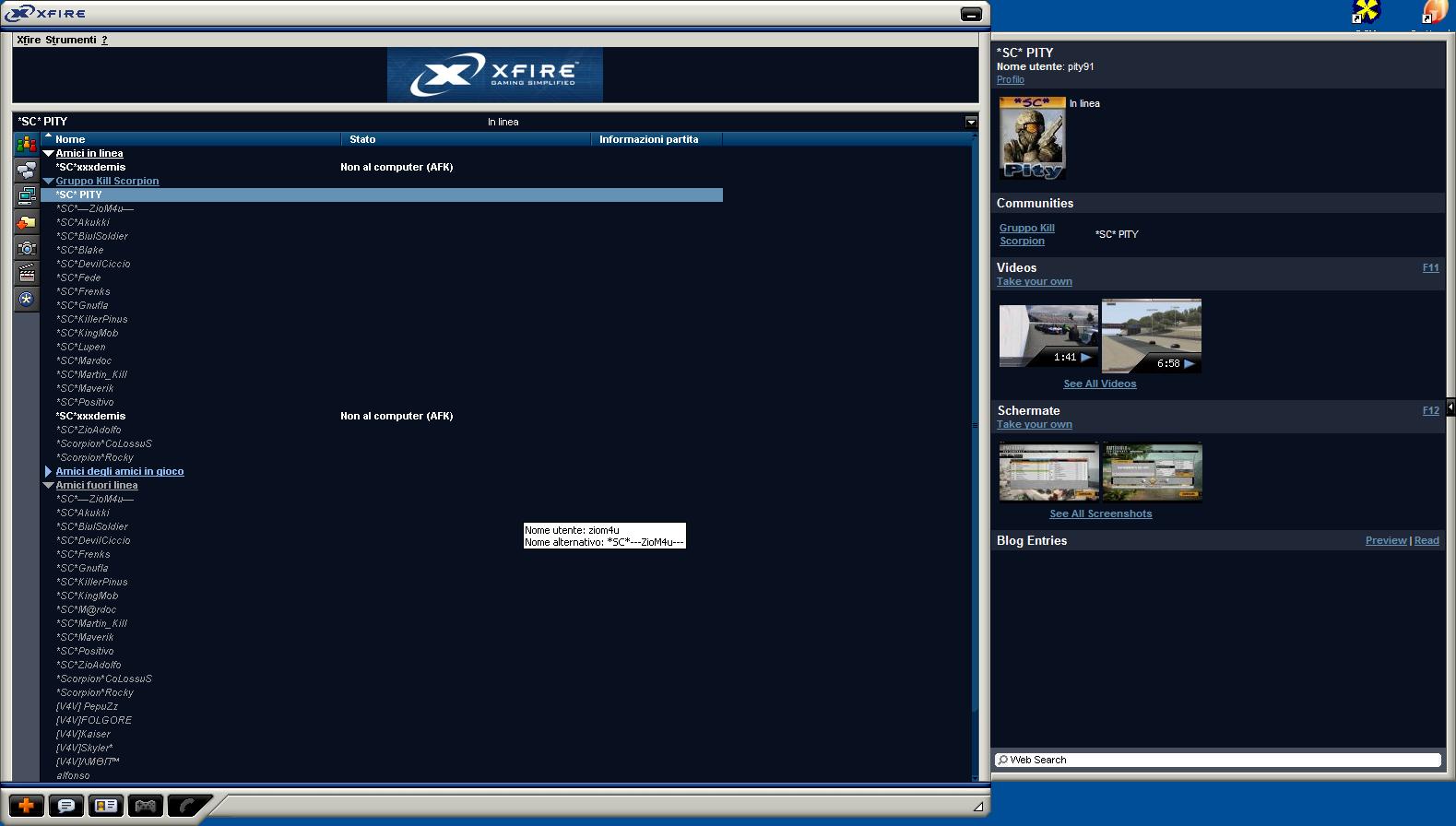Click the info panel collapse arrow handle
The height and width of the screenshot is (826, 1456).
click(x=1450, y=407)
